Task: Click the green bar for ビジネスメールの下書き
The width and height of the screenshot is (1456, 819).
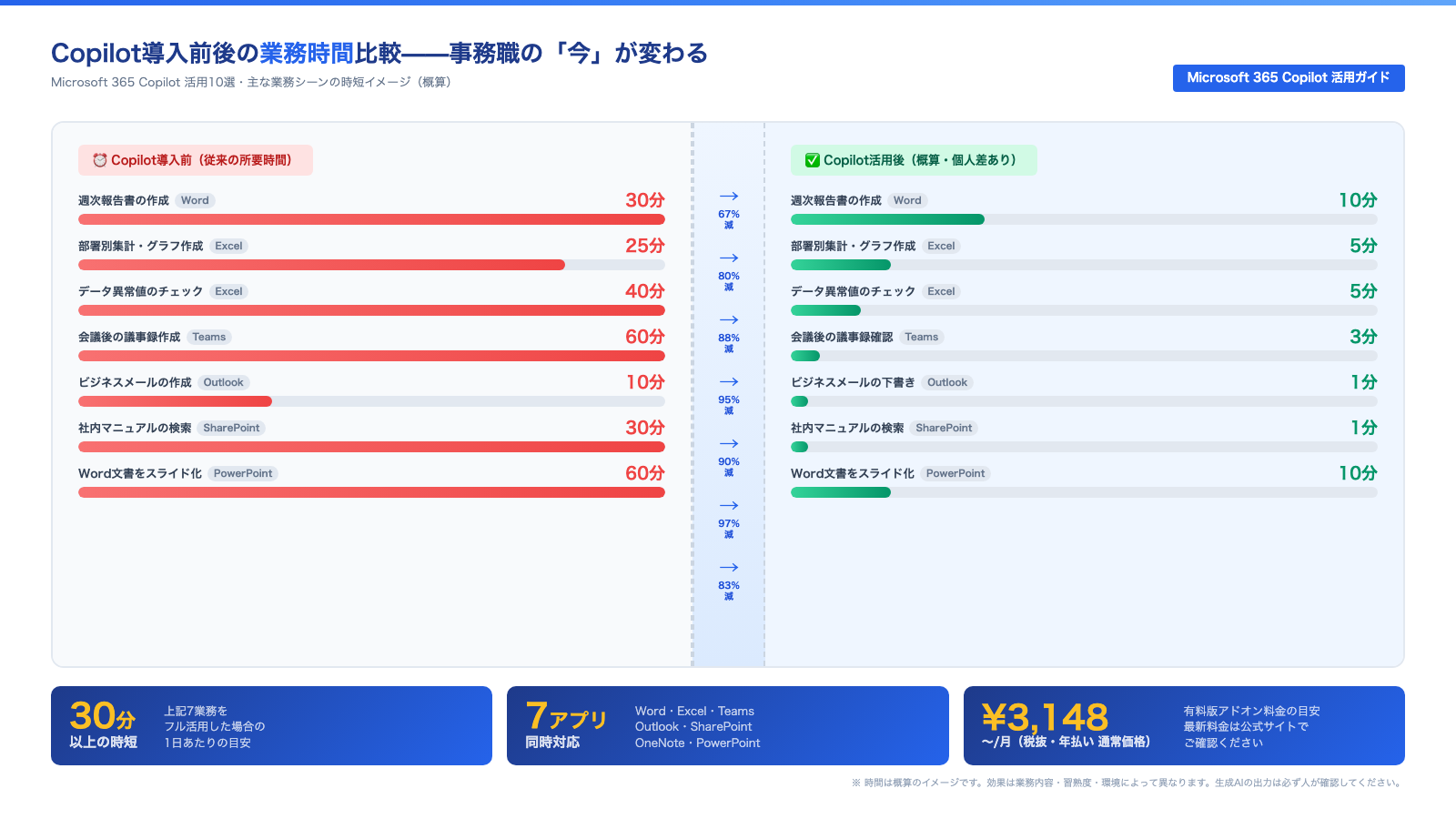Action: 799,401
